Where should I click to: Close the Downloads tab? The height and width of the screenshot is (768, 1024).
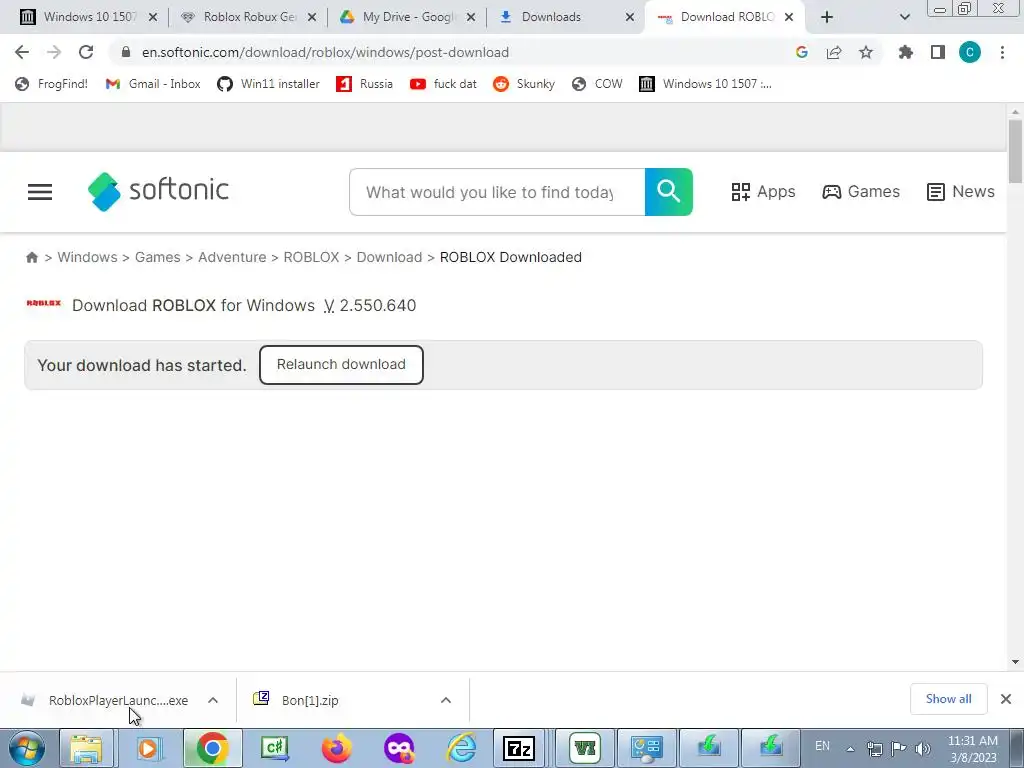coord(630,17)
